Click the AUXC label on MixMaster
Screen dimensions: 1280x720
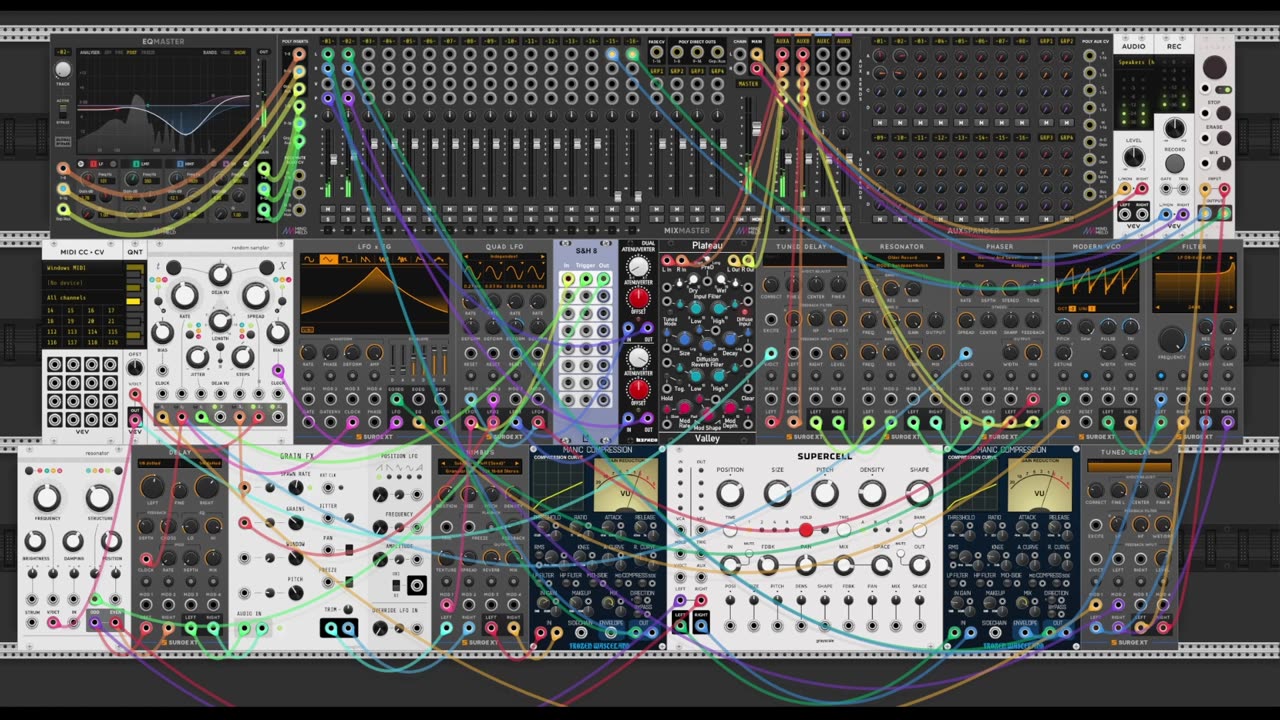coord(823,42)
